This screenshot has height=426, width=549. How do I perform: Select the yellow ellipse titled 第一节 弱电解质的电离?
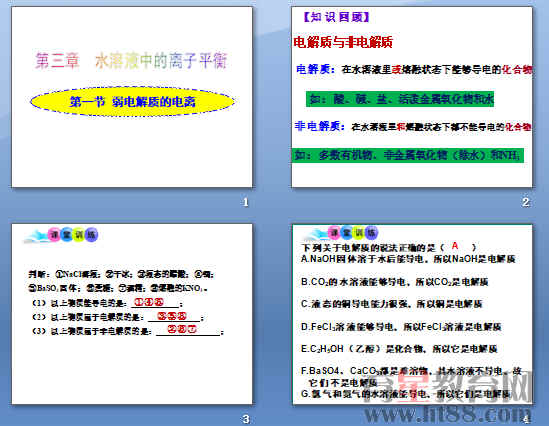(132, 102)
